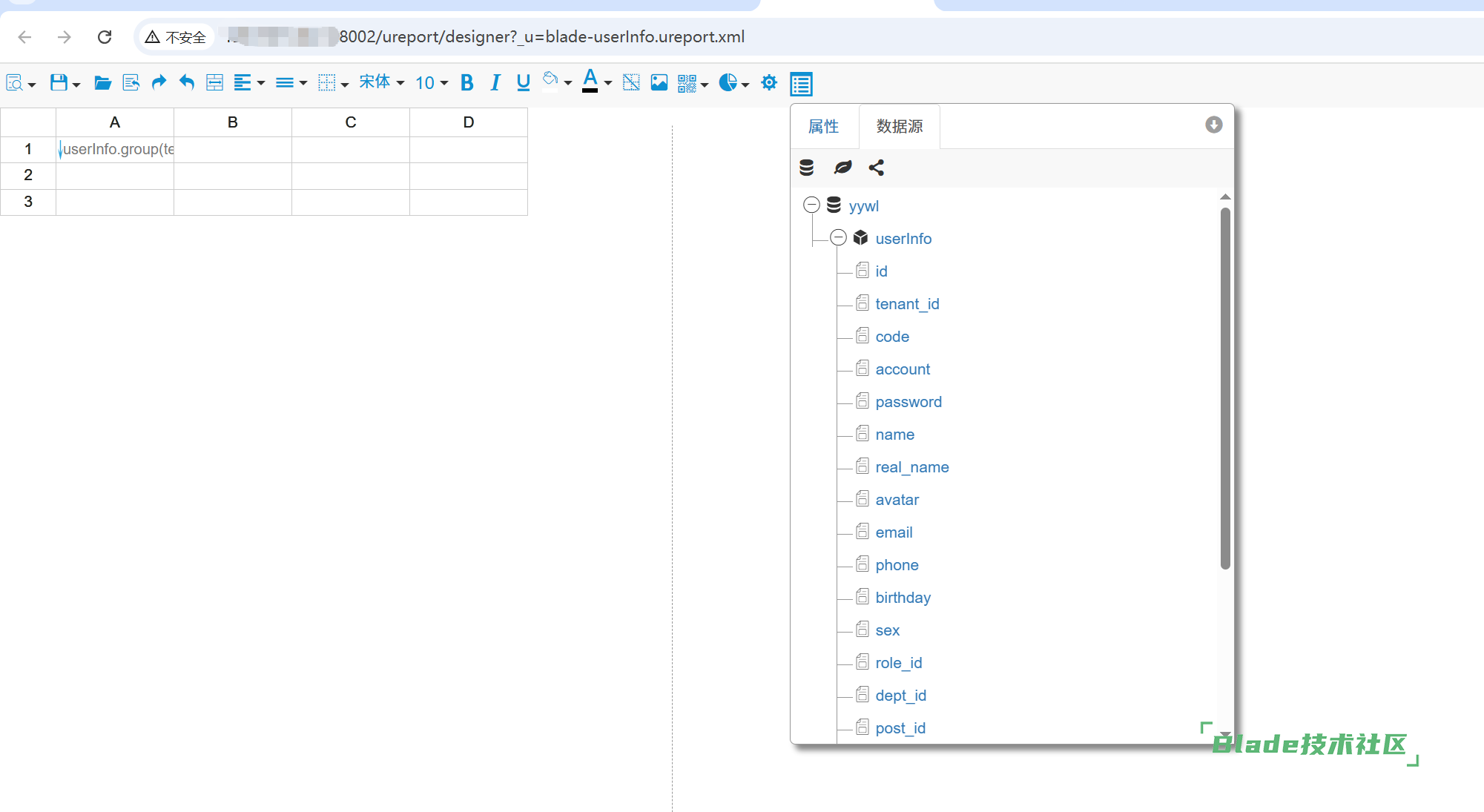This screenshot has height=812, width=1484.
Task: Click the diagonal slash cell icon
Action: [x=631, y=82]
